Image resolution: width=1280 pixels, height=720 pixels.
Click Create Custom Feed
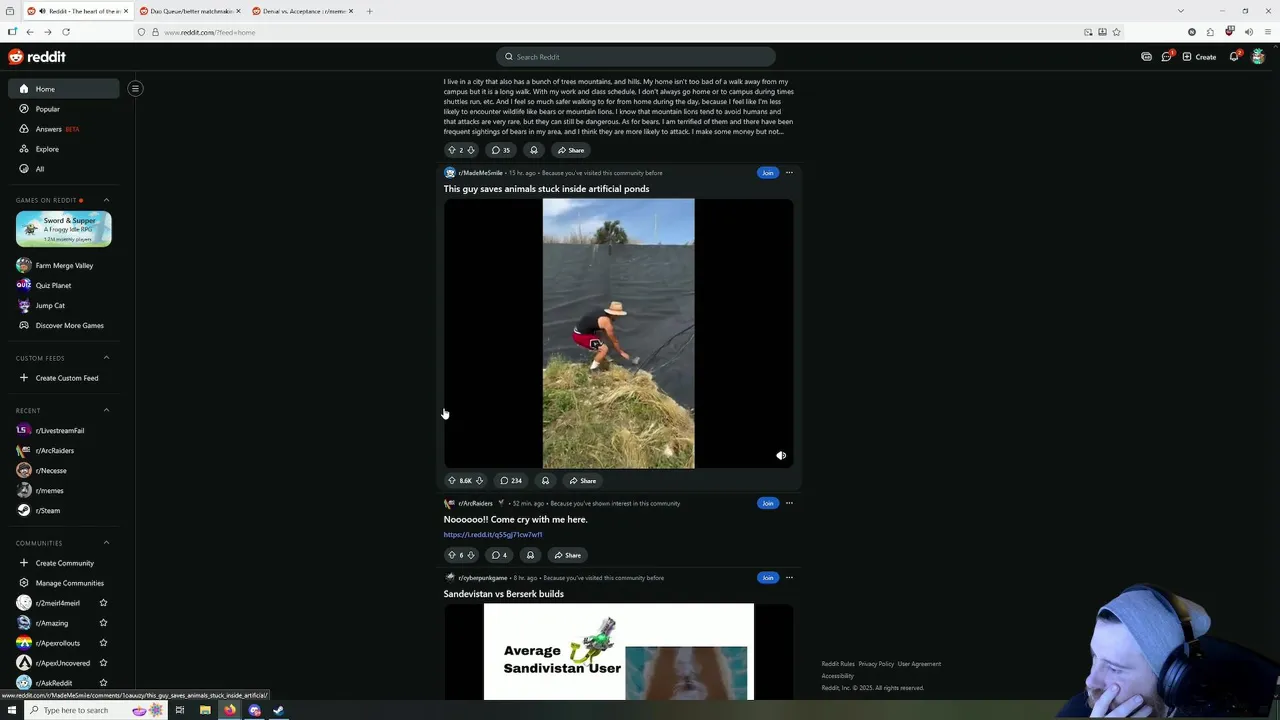[63, 378]
